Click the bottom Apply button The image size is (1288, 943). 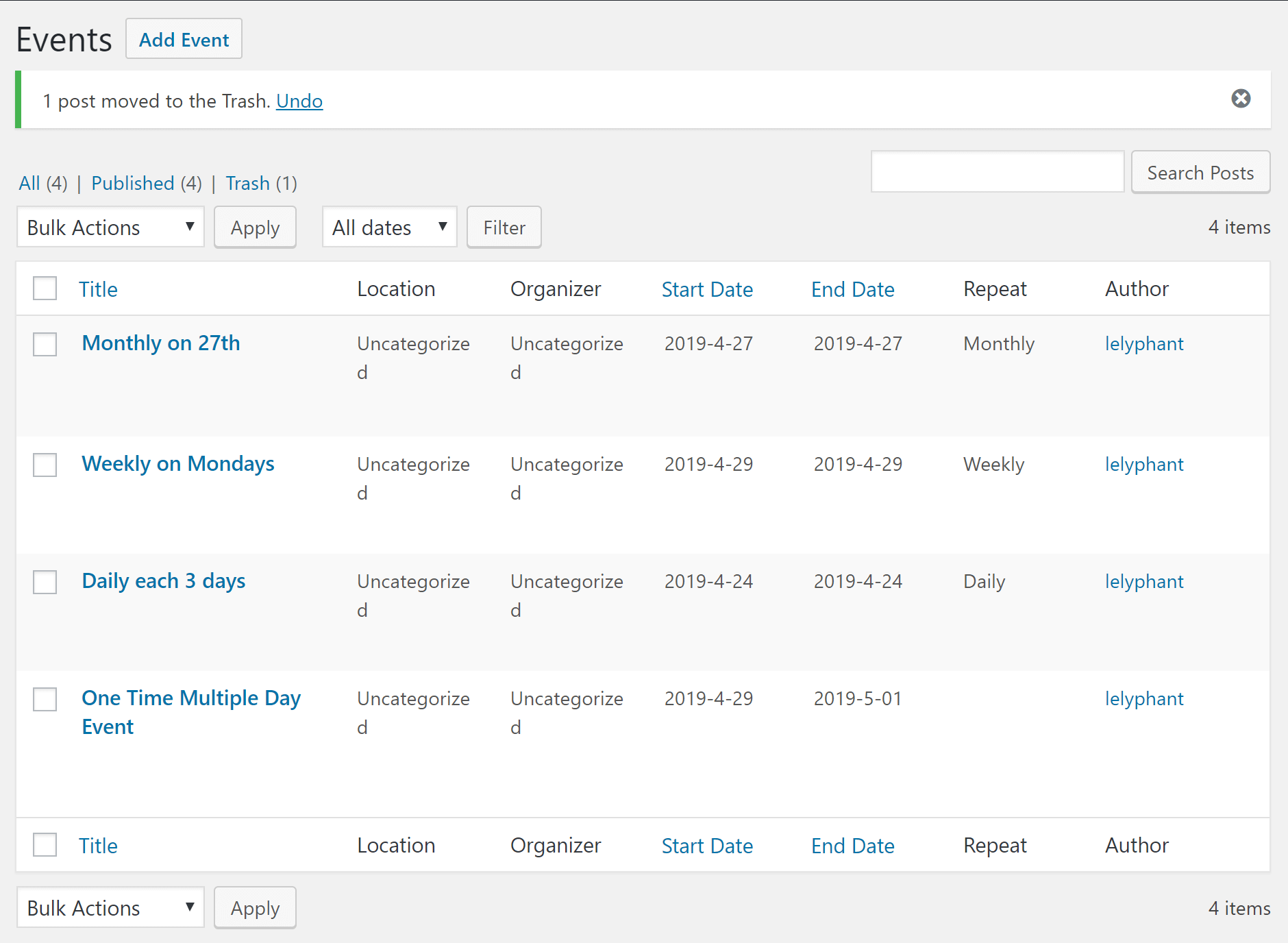point(255,908)
